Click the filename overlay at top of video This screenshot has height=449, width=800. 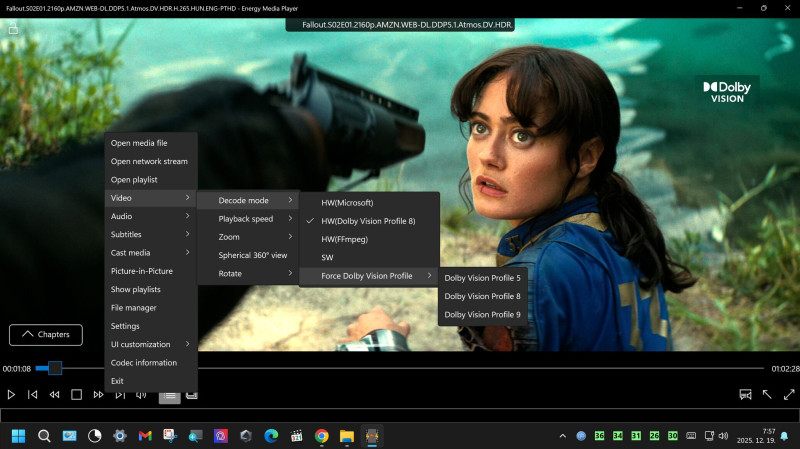click(x=400, y=24)
